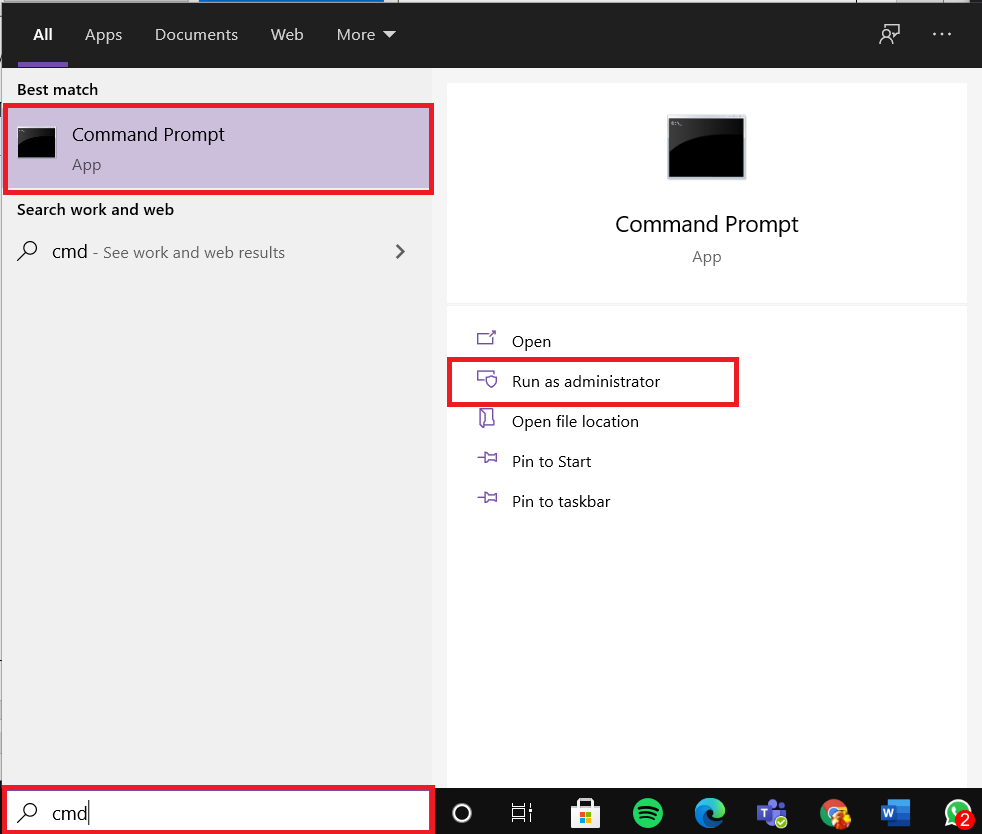Viewport: 982px width, 834px height.
Task: Launch Spotify from the taskbar
Action: point(648,813)
